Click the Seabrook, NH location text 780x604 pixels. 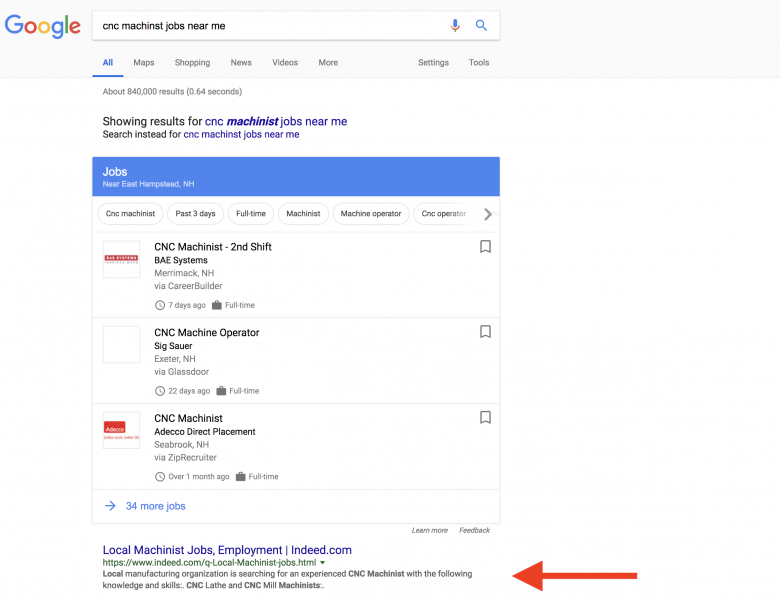coord(182,445)
